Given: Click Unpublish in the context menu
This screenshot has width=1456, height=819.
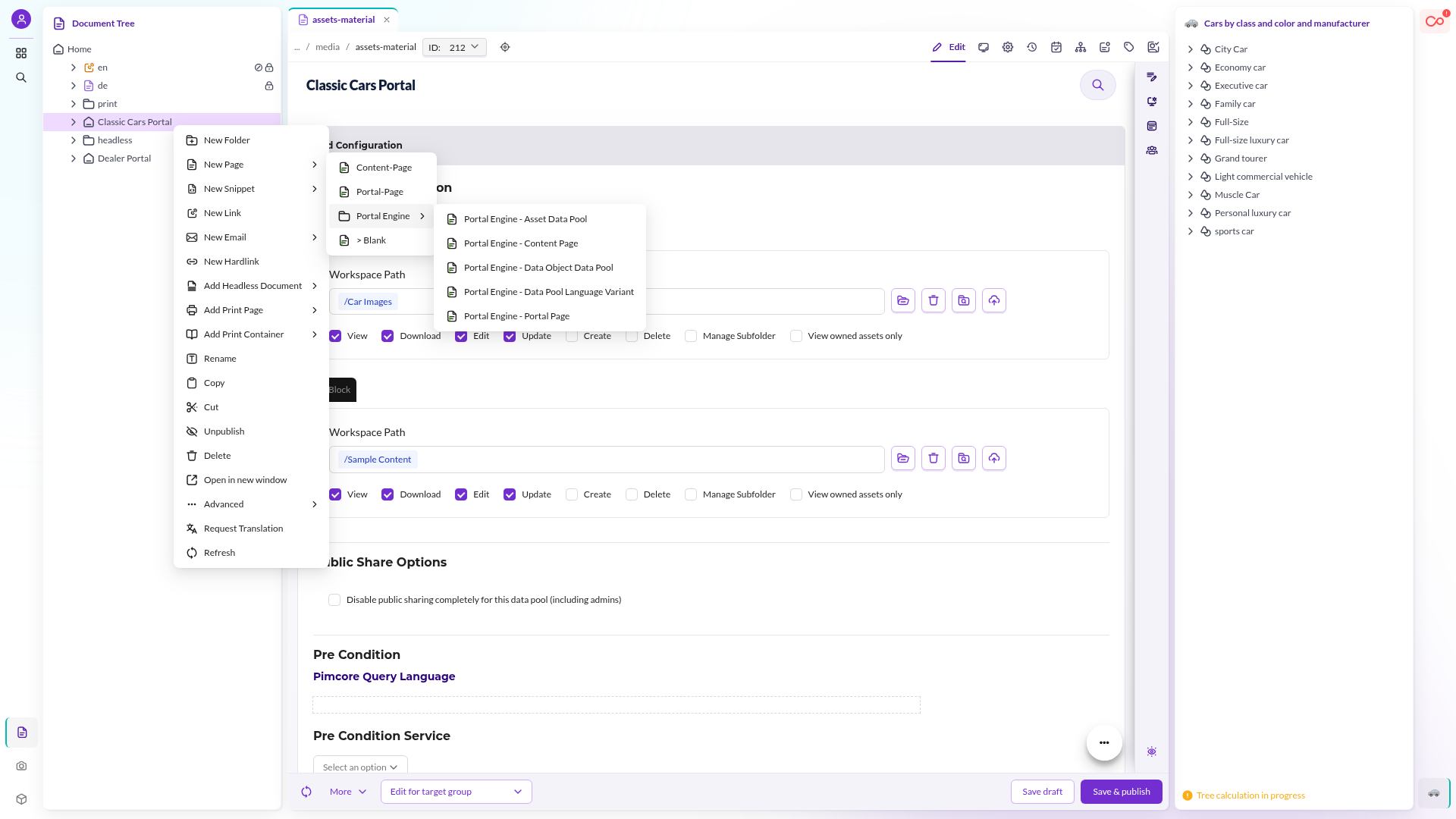Looking at the screenshot, I should pyautogui.click(x=251, y=431).
